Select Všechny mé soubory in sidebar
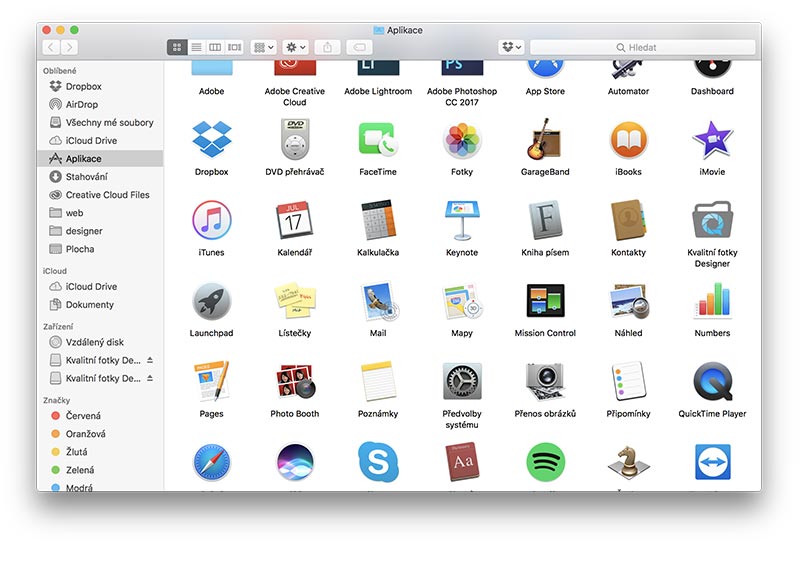 (x=101, y=122)
